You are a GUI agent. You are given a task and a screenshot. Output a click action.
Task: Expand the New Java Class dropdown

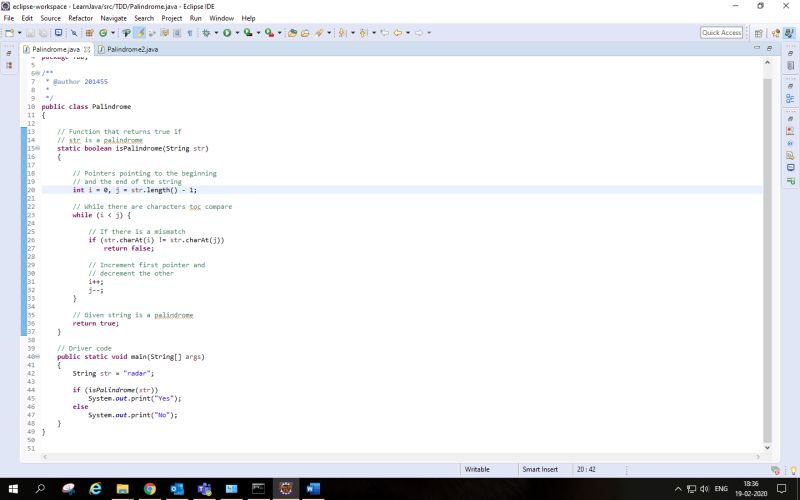[113, 33]
